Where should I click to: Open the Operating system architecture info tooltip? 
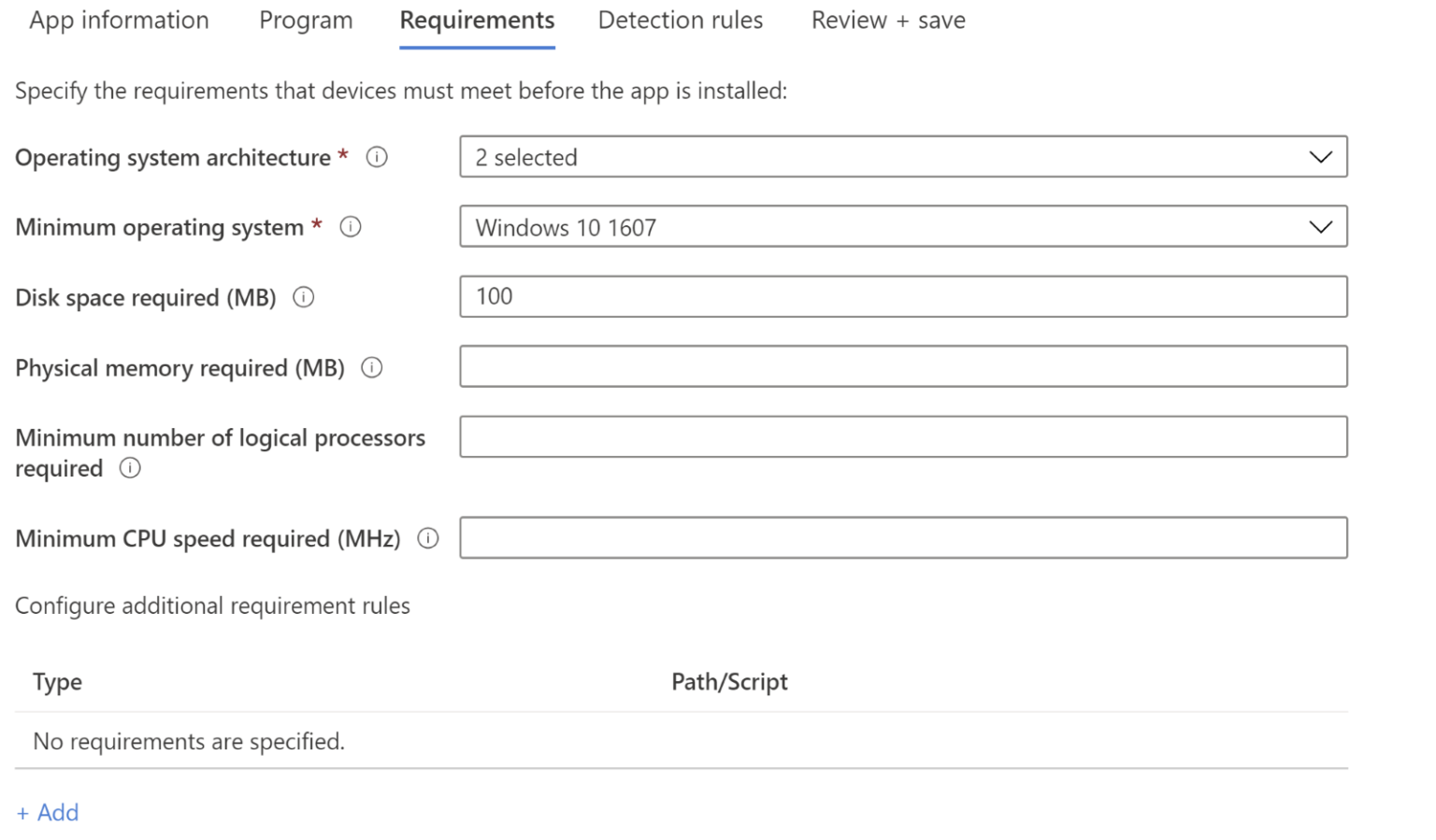point(377,157)
